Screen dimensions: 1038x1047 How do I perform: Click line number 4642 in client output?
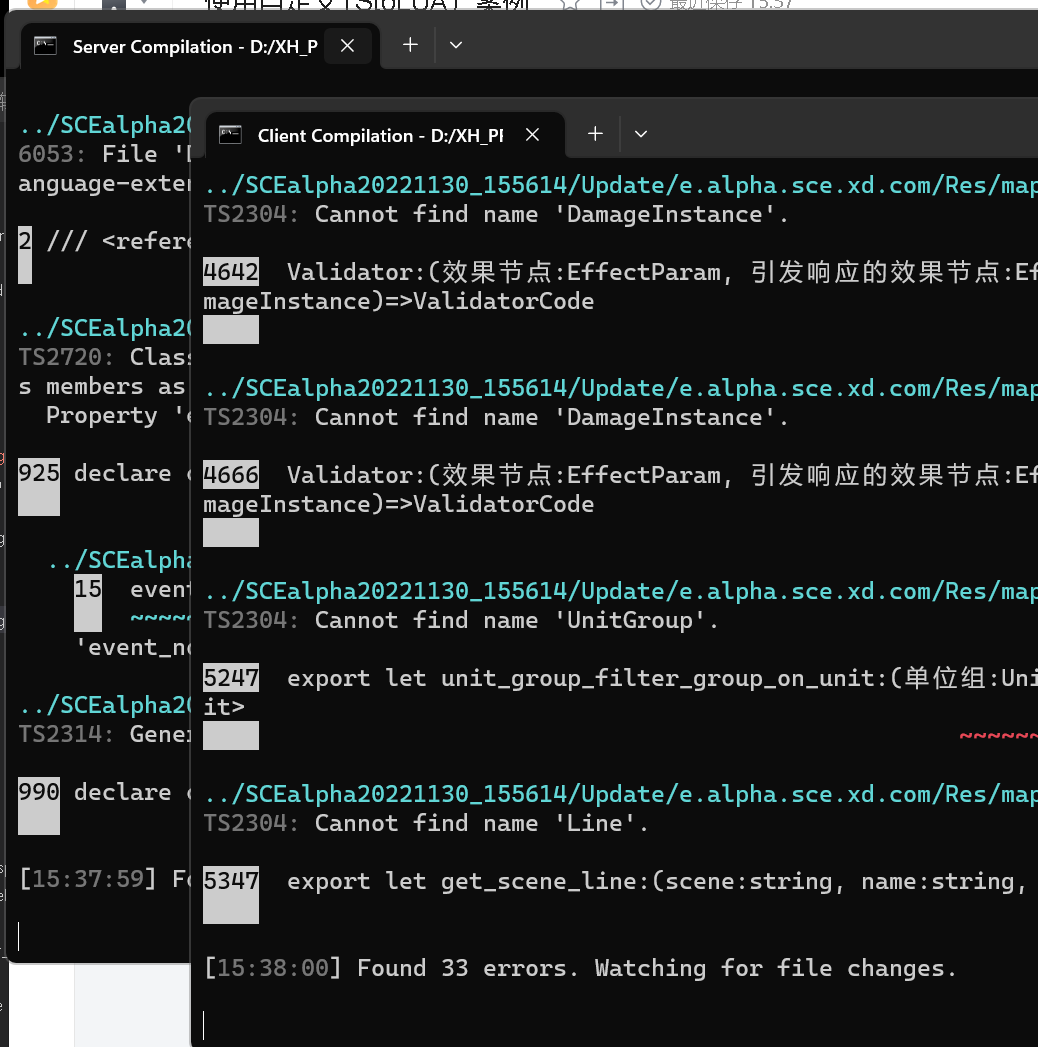click(x=231, y=272)
